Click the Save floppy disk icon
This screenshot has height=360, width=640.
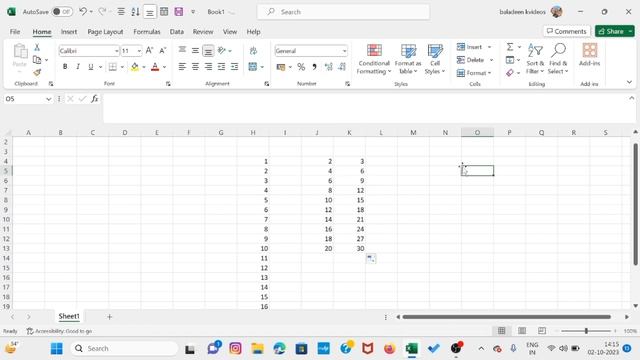(x=179, y=12)
